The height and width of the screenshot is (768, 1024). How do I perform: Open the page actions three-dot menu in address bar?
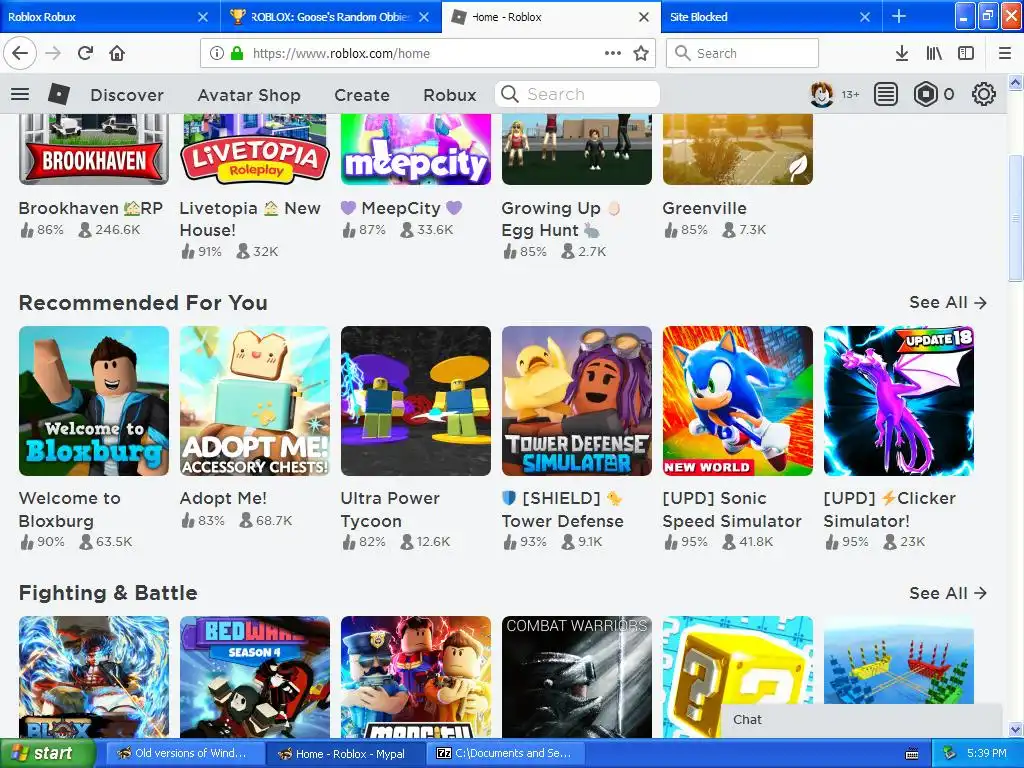pos(613,53)
